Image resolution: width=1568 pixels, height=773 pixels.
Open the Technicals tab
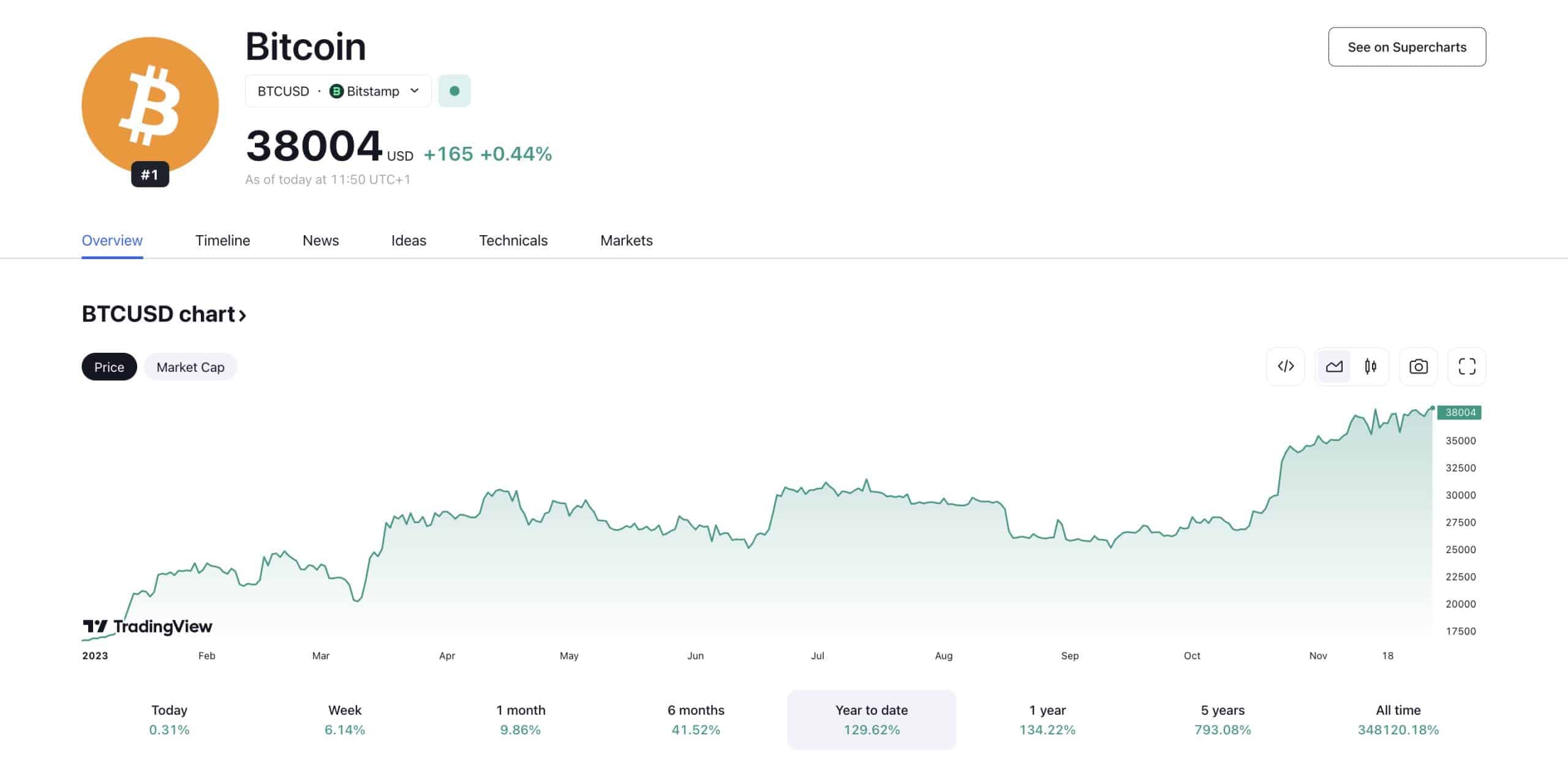click(513, 240)
